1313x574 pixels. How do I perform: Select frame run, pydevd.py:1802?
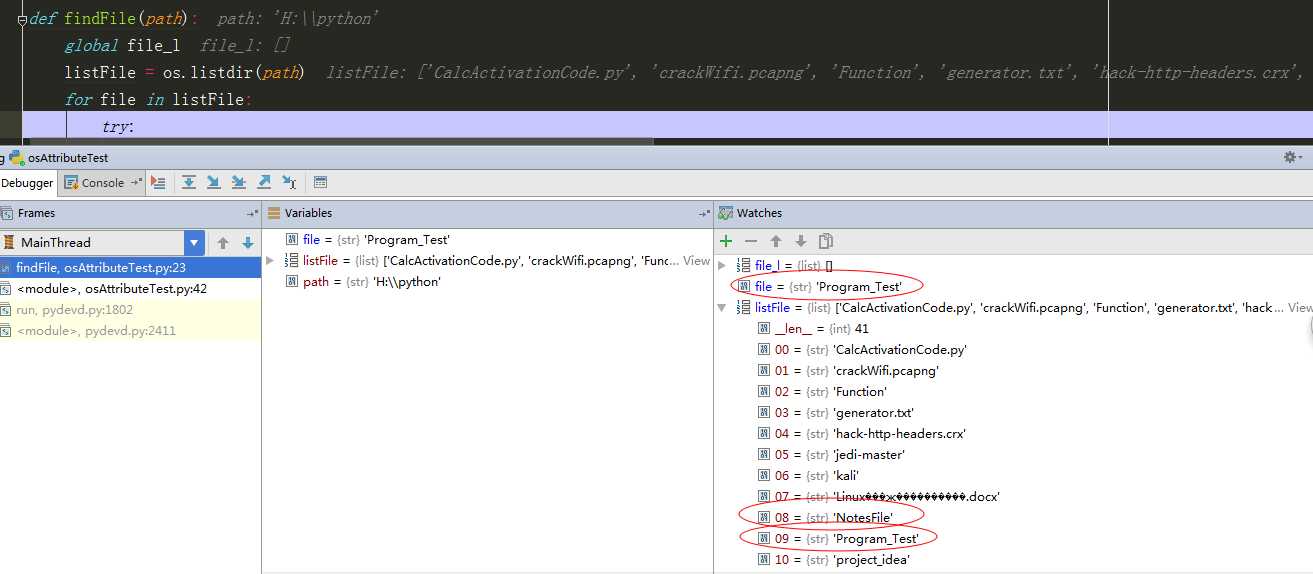tap(130, 309)
